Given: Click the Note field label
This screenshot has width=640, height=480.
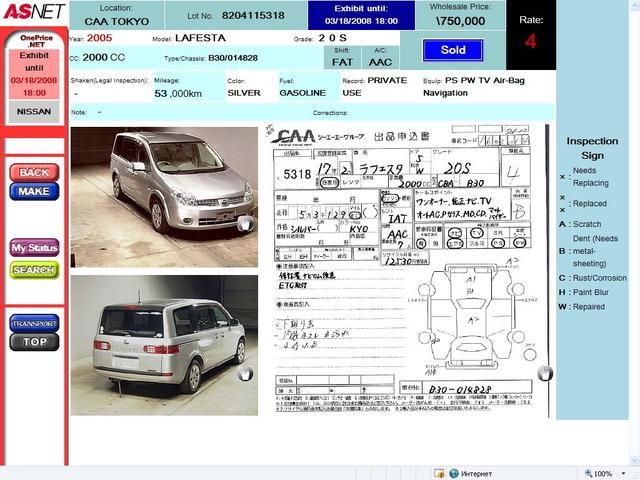Looking at the screenshot, I should point(79,112).
